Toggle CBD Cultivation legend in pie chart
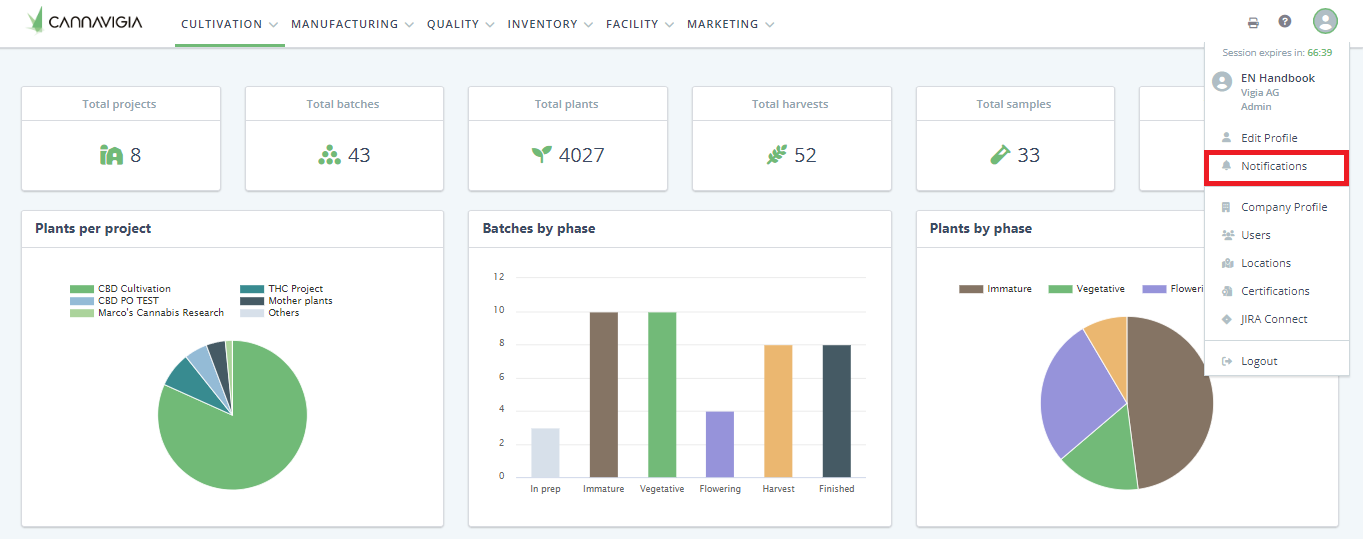 pos(134,289)
